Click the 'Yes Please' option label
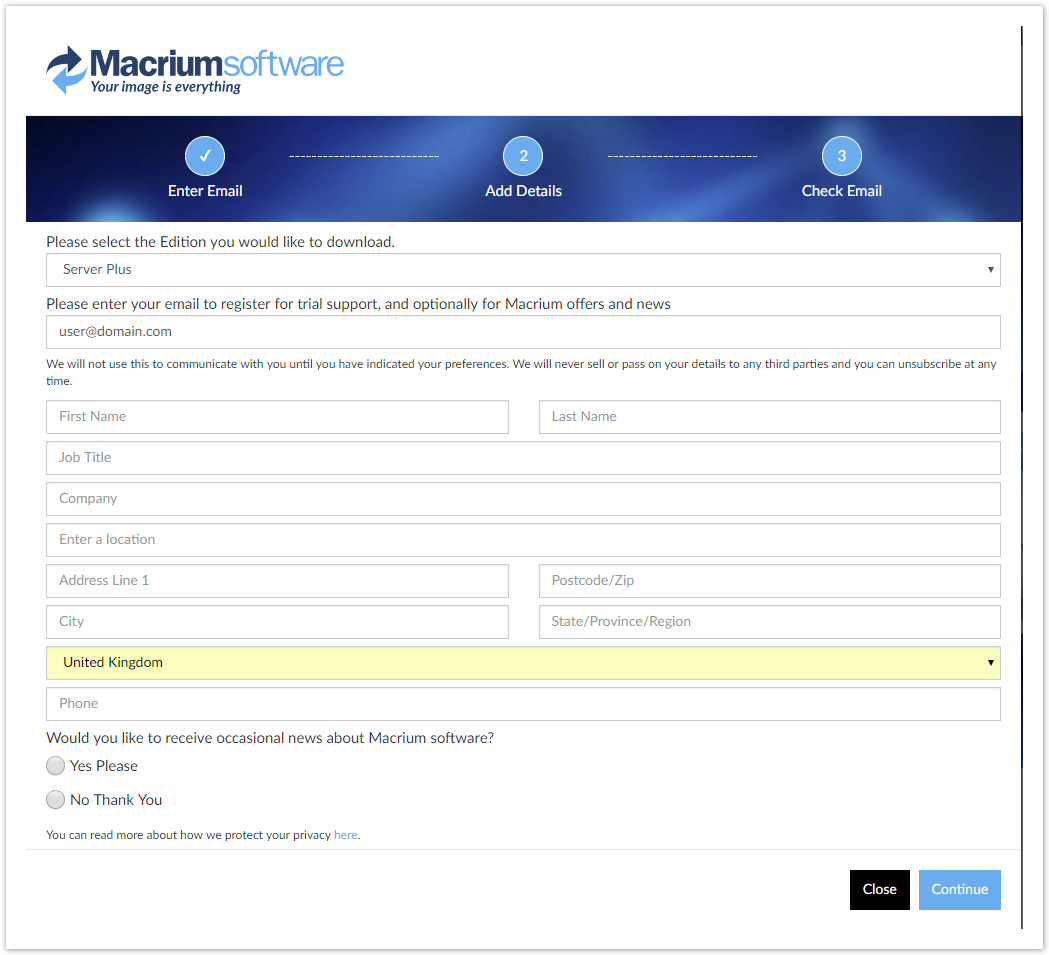The height and width of the screenshot is (955, 1049). pyautogui.click(x=104, y=766)
